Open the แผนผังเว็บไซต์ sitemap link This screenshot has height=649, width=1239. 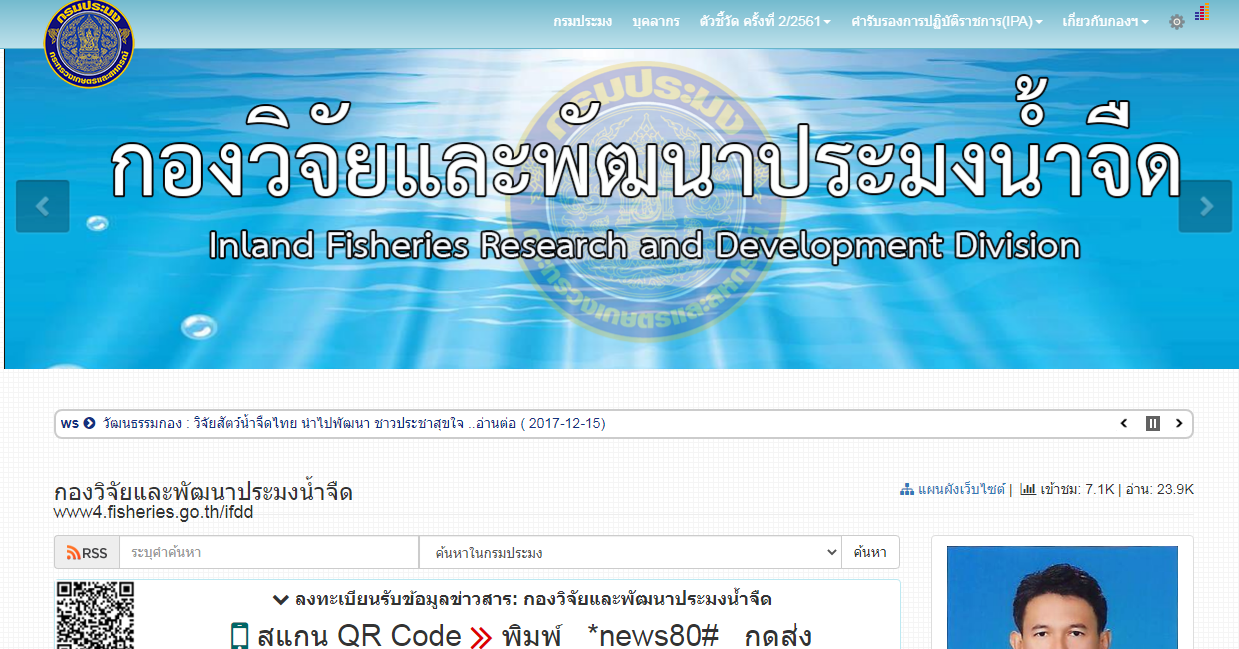pyautogui.click(x=960, y=490)
